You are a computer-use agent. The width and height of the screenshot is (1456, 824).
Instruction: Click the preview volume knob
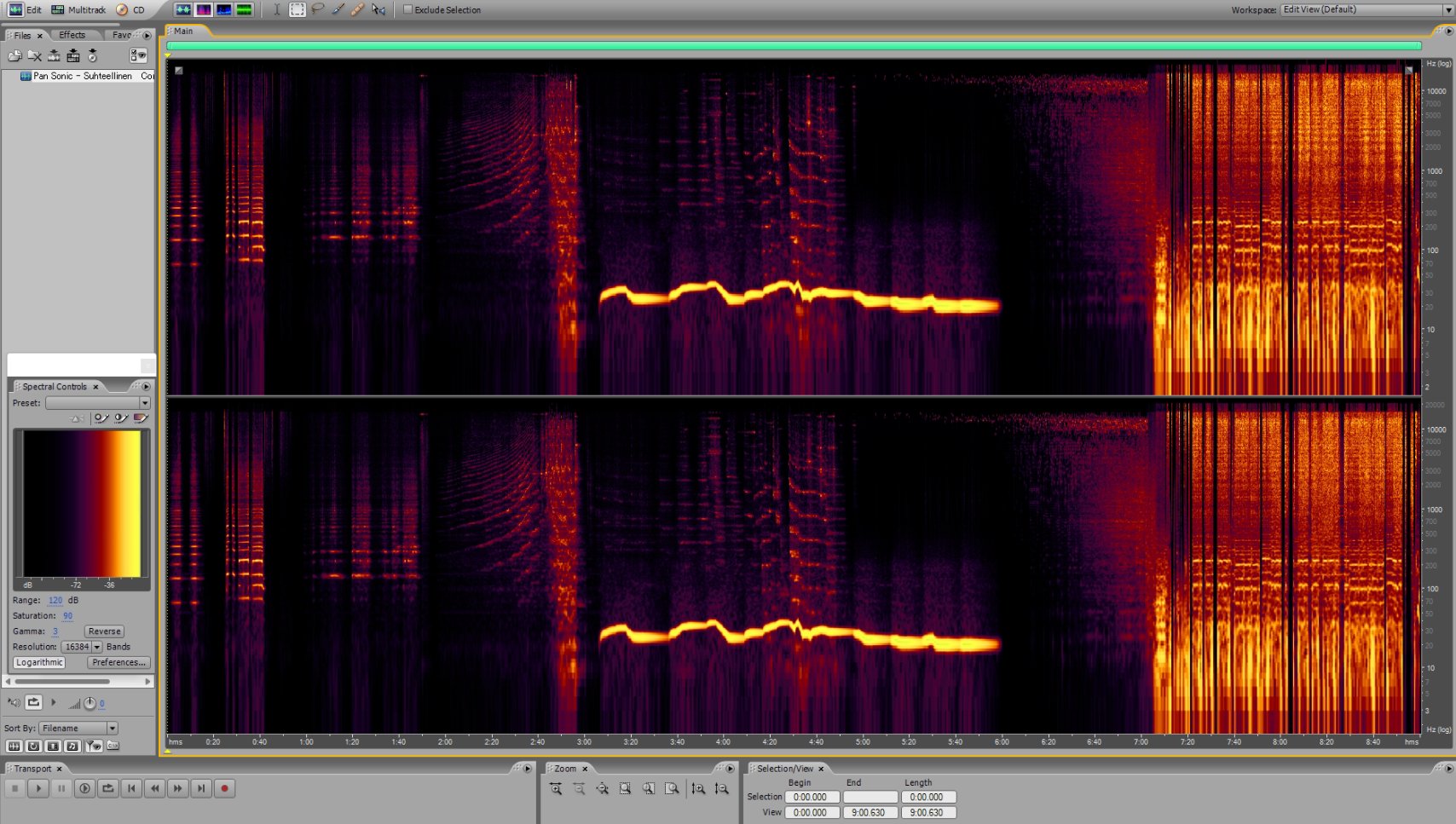[x=90, y=703]
